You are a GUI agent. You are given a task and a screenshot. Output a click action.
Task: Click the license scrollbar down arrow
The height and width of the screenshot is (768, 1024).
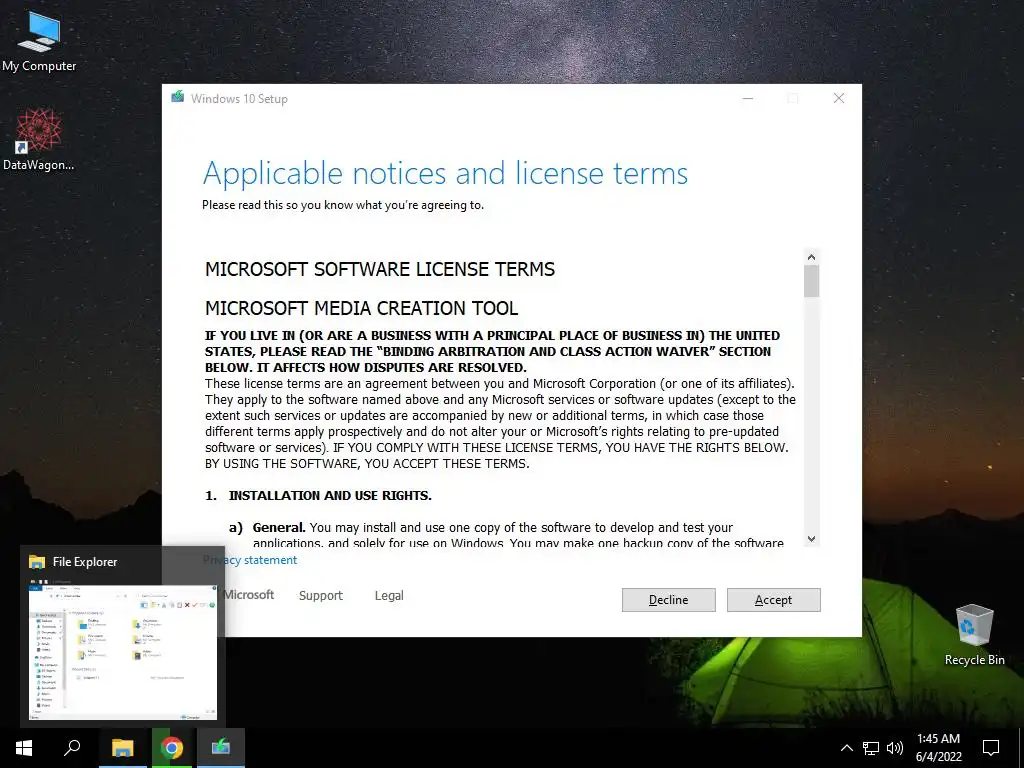click(811, 539)
